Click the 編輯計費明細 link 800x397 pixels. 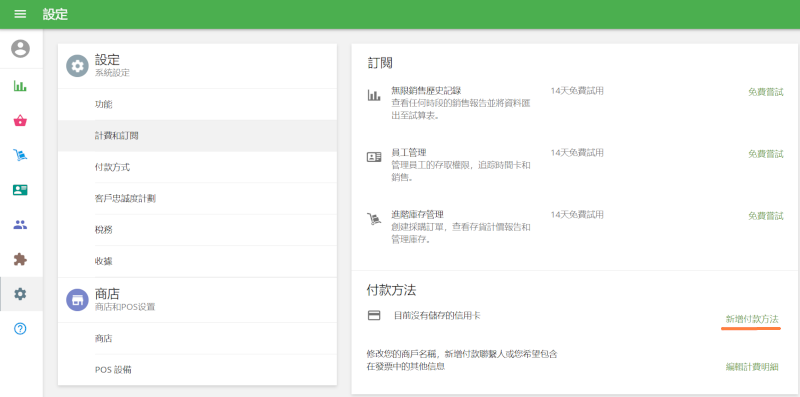click(x=752, y=366)
